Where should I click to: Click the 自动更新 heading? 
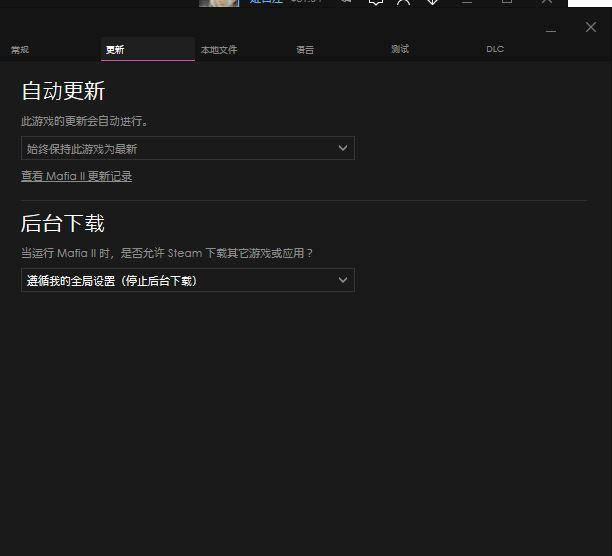pos(63,91)
